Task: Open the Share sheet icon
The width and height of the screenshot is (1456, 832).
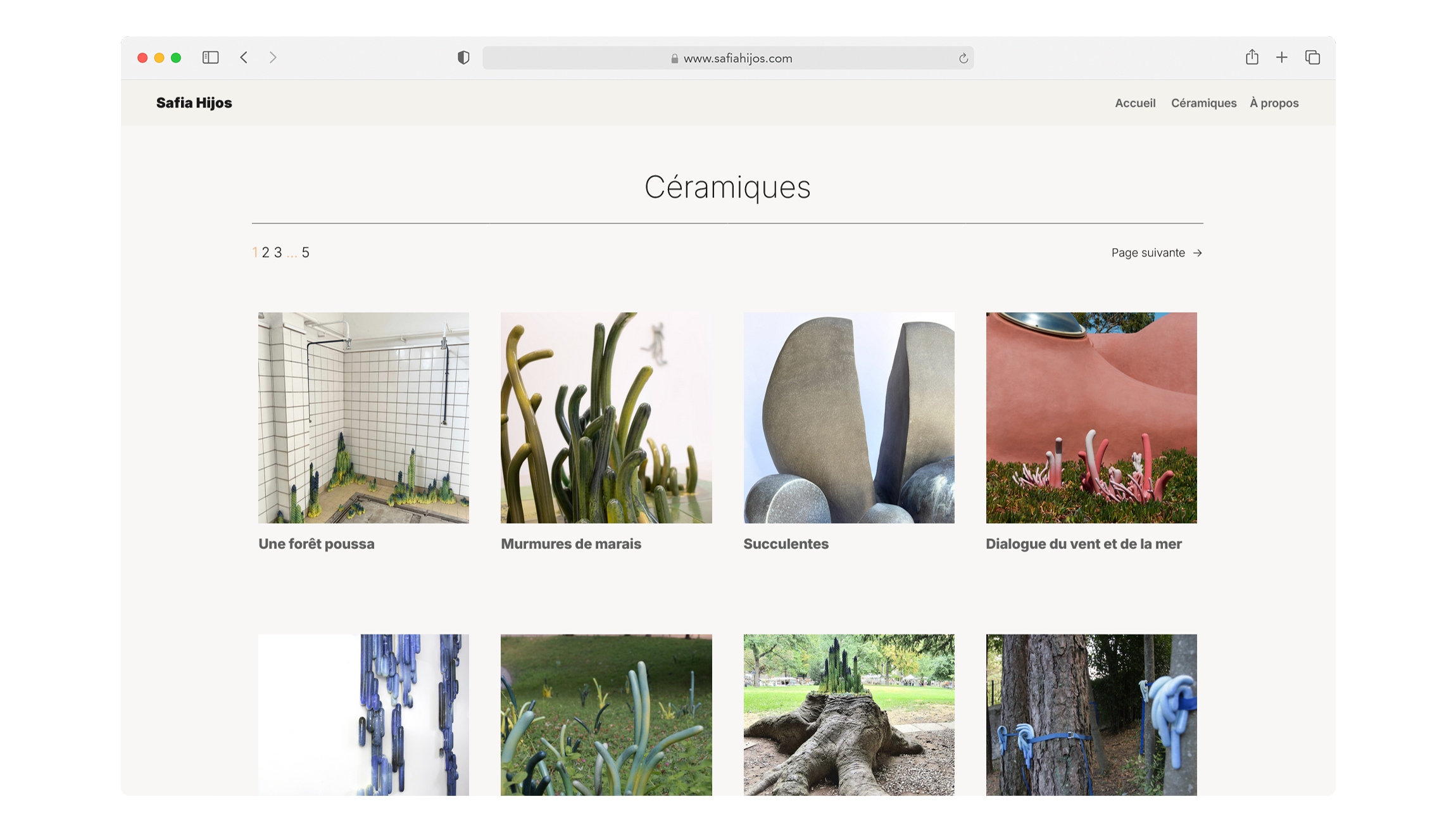Action: click(1252, 57)
